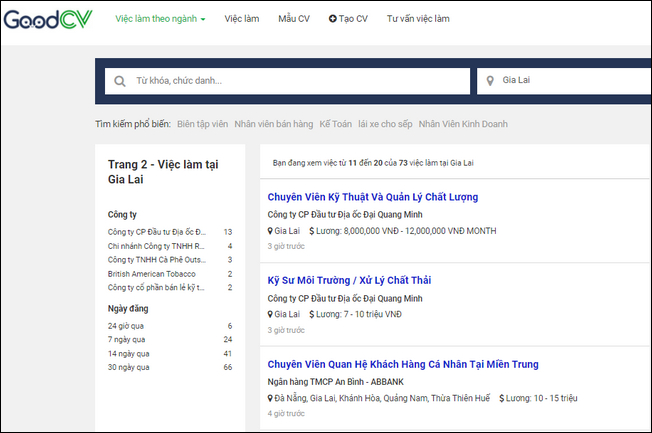Image resolution: width=652 pixels, height=433 pixels.
Task: Filter by Công ty CP Đầu tư Địa ốc
Action: pos(157,232)
